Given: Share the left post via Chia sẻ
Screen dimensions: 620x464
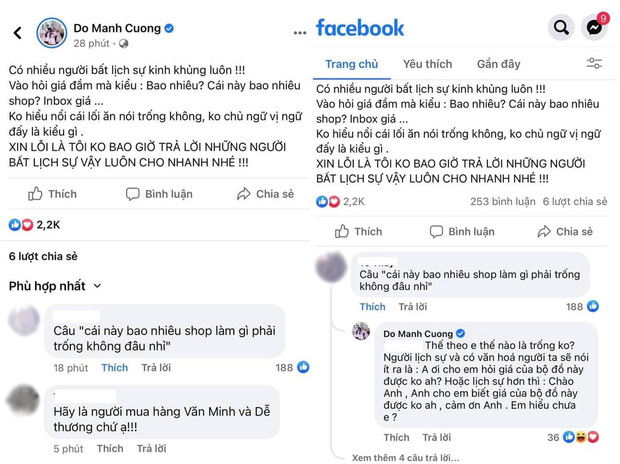Looking at the screenshot, I should (264, 194).
